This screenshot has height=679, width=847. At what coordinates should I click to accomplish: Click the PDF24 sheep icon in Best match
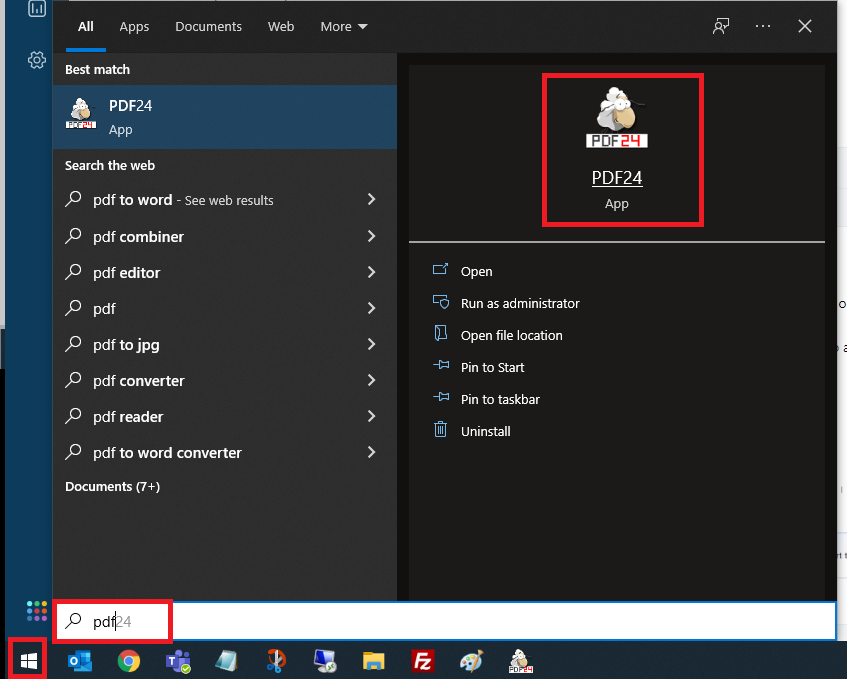[81, 113]
